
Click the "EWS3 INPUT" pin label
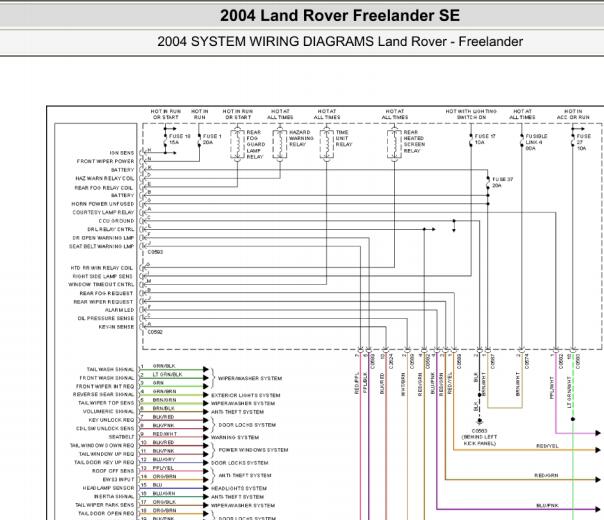(119, 479)
